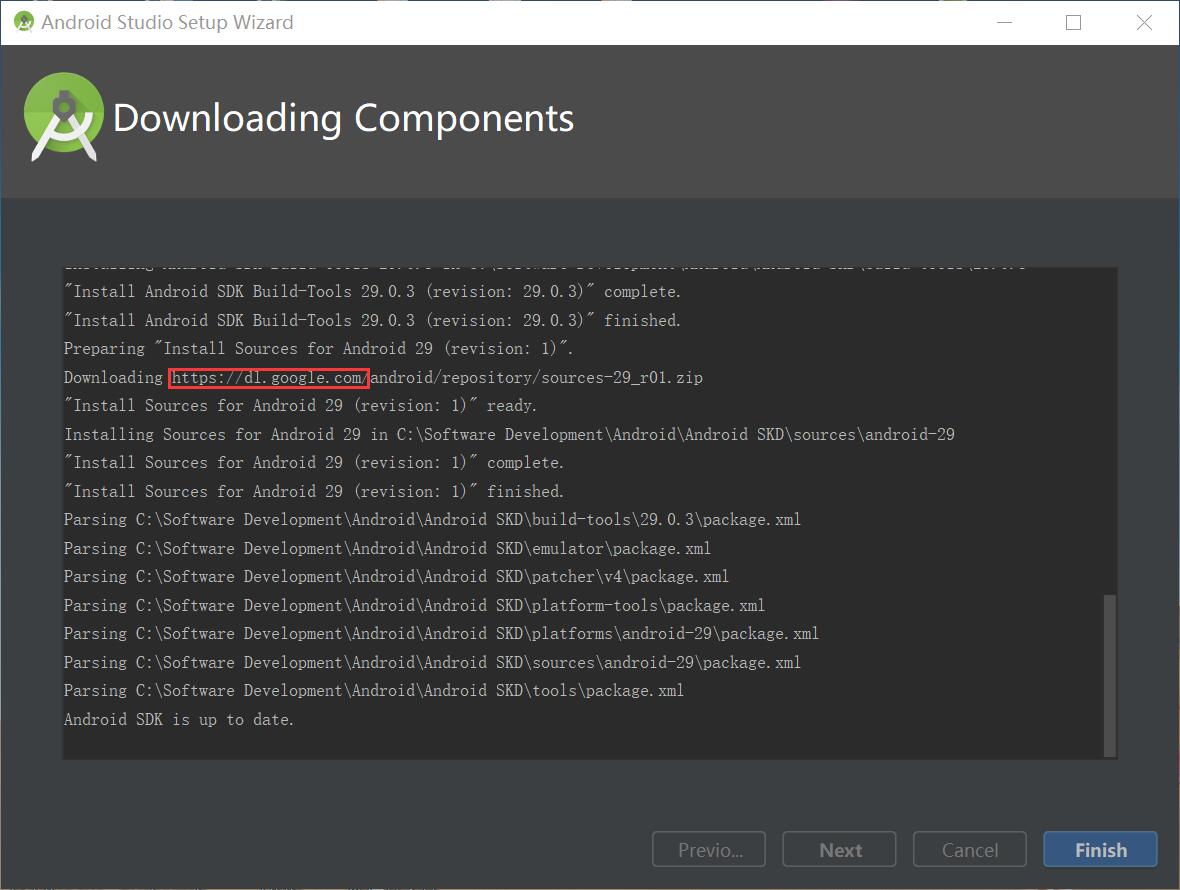
Task: Click 'Installing Sources for Android 29' log line
Action: click(x=509, y=435)
